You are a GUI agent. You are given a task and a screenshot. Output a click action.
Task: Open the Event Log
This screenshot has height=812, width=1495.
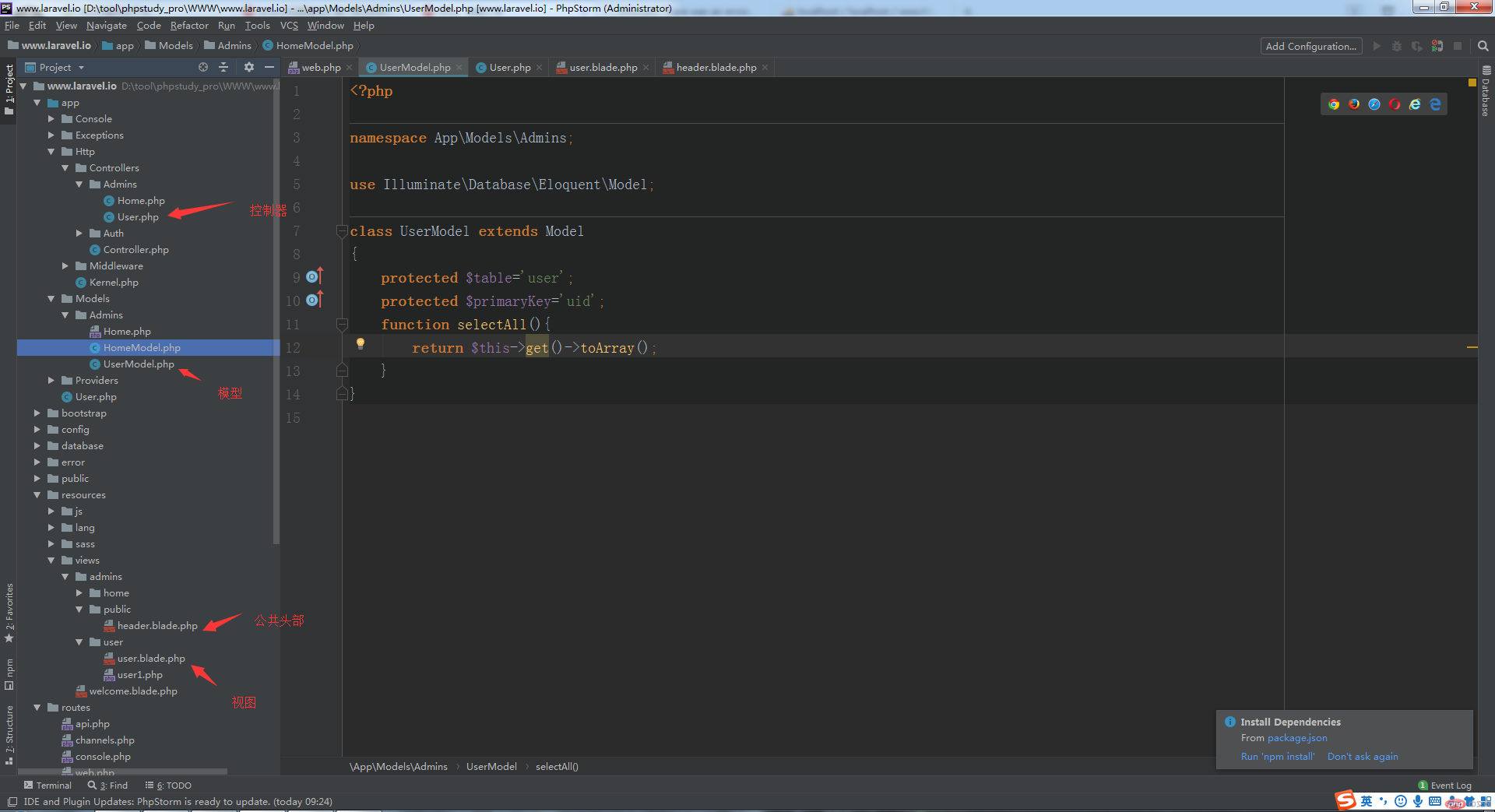click(1445, 786)
